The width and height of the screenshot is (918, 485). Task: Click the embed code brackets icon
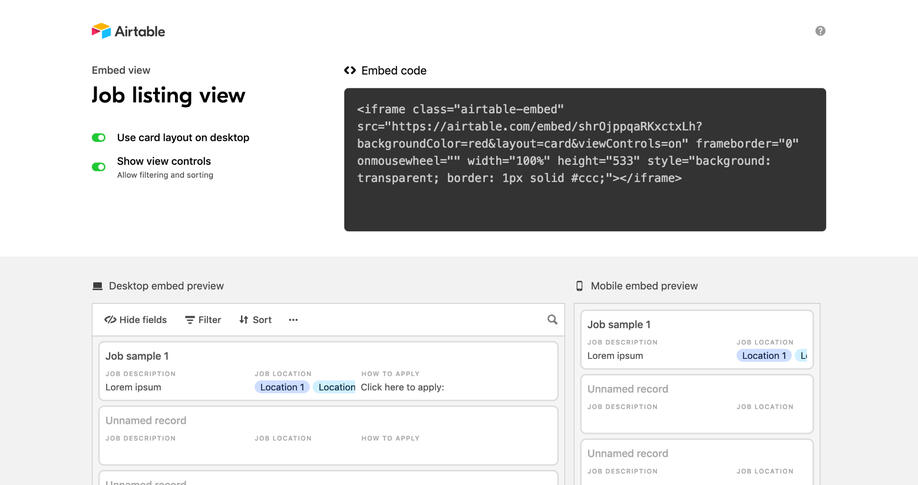click(350, 71)
